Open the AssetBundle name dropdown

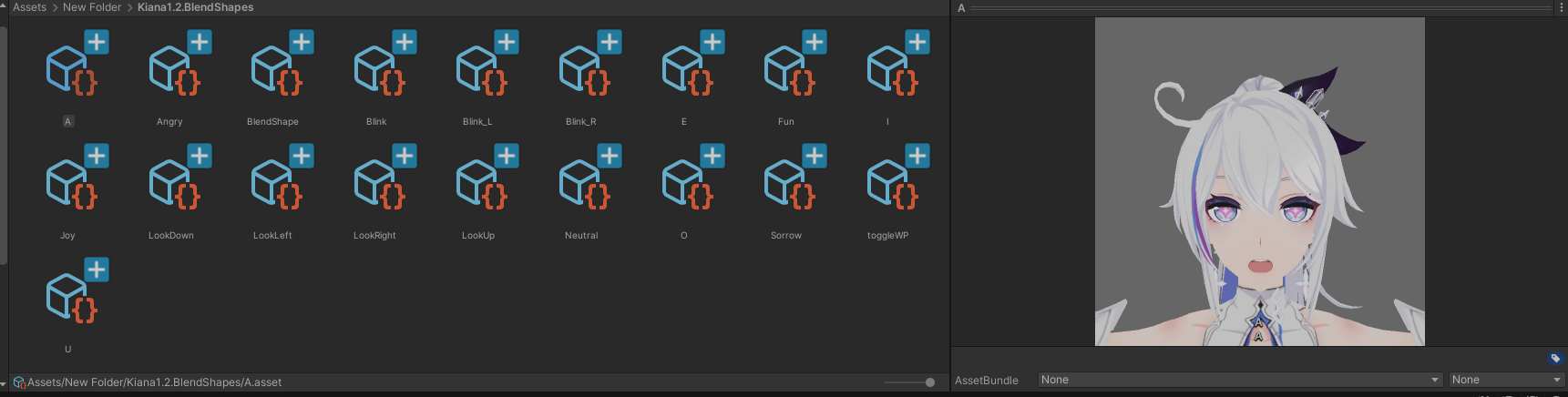[x=1240, y=380]
